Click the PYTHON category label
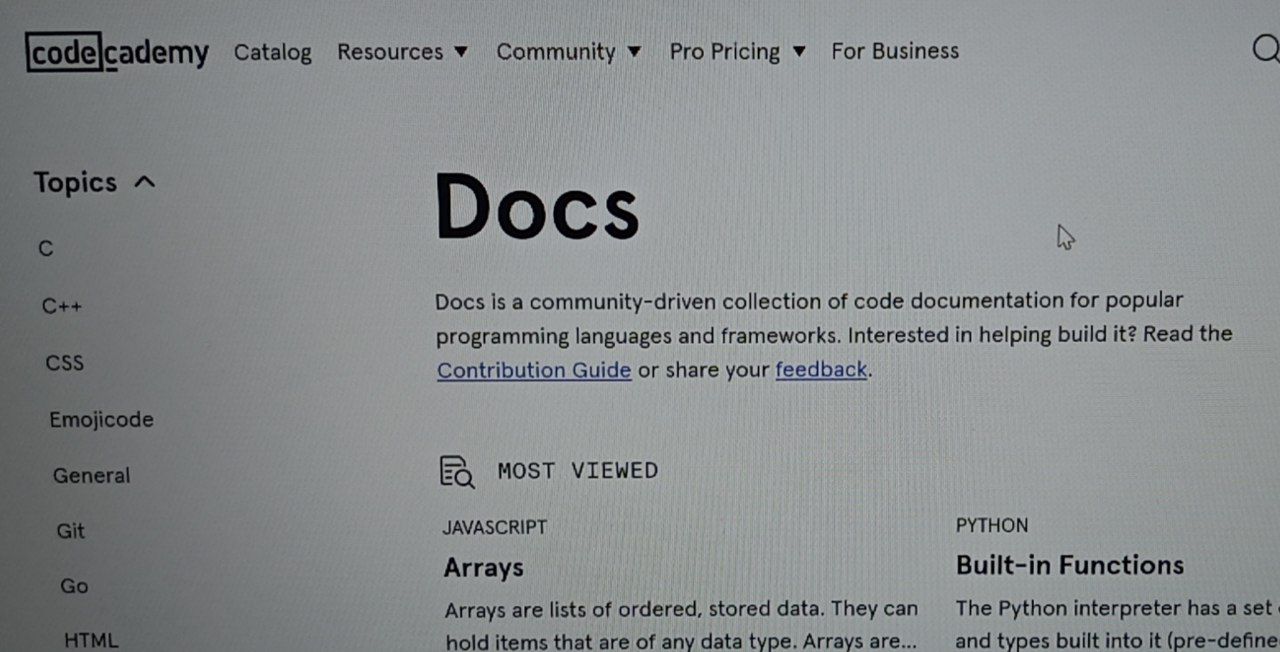 click(x=992, y=526)
